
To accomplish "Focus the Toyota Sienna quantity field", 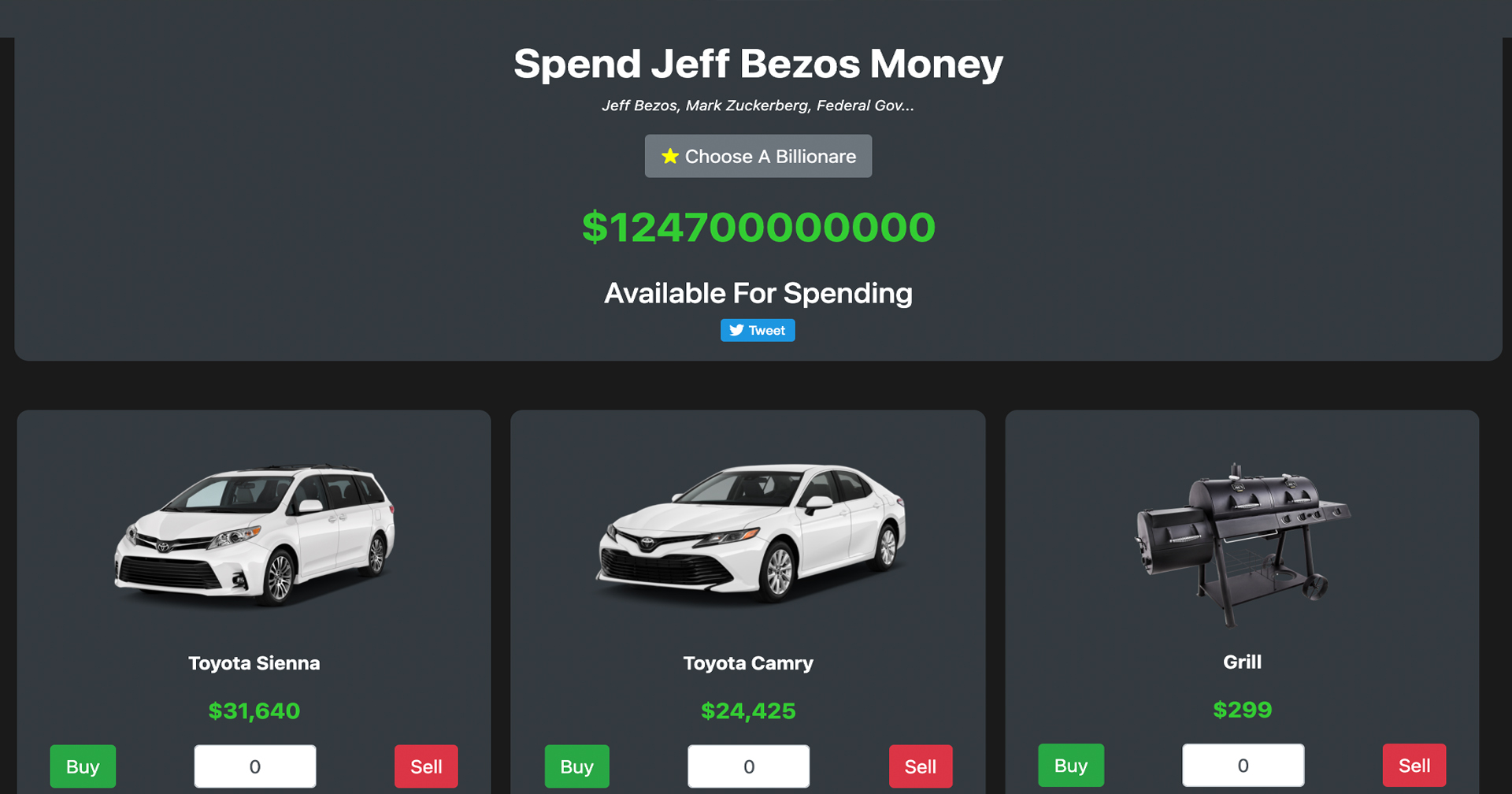I will point(255,766).
